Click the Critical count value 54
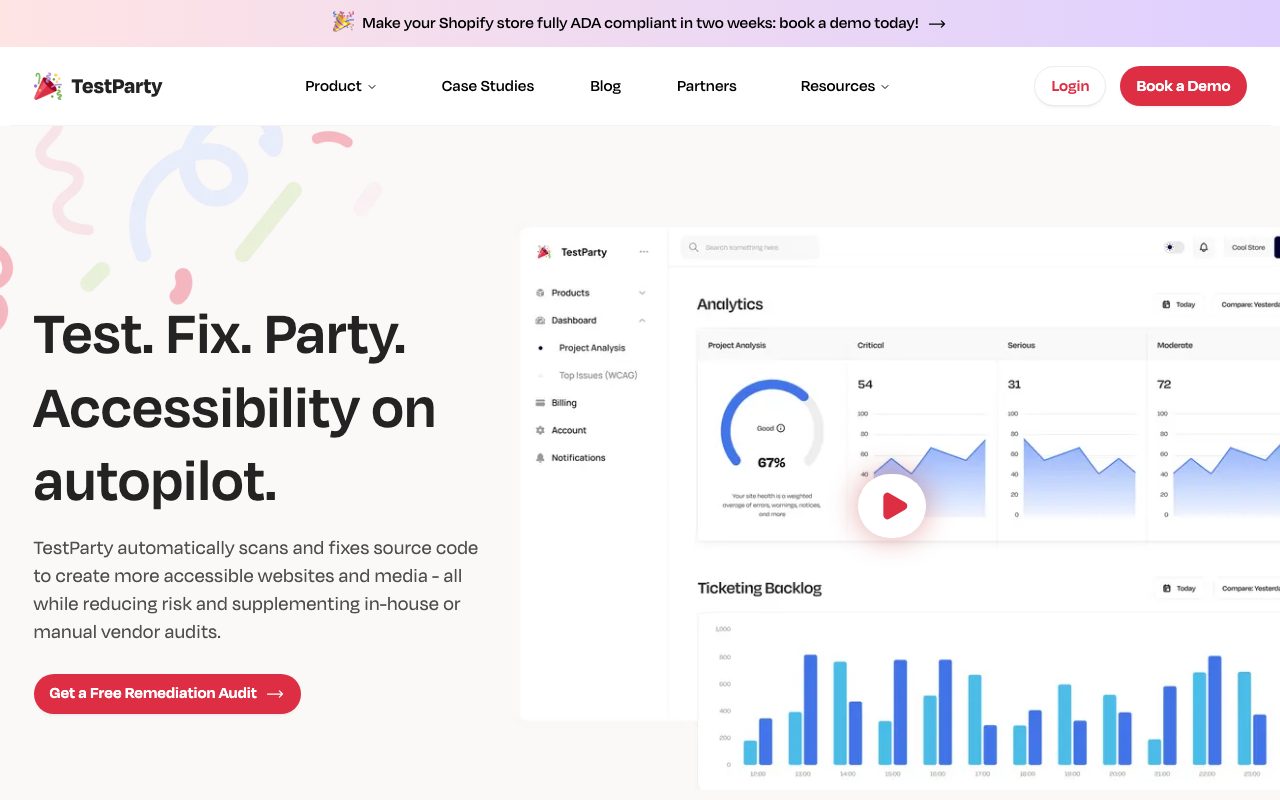The width and height of the screenshot is (1280, 800). 865,384
